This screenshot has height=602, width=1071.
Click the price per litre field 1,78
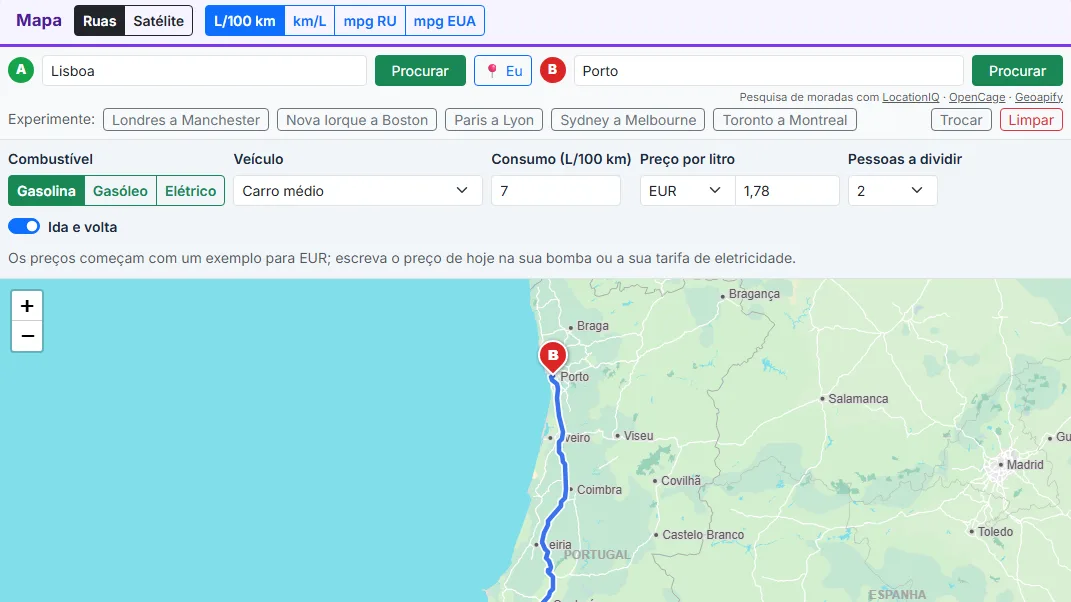pyautogui.click(x=787, y=191)
